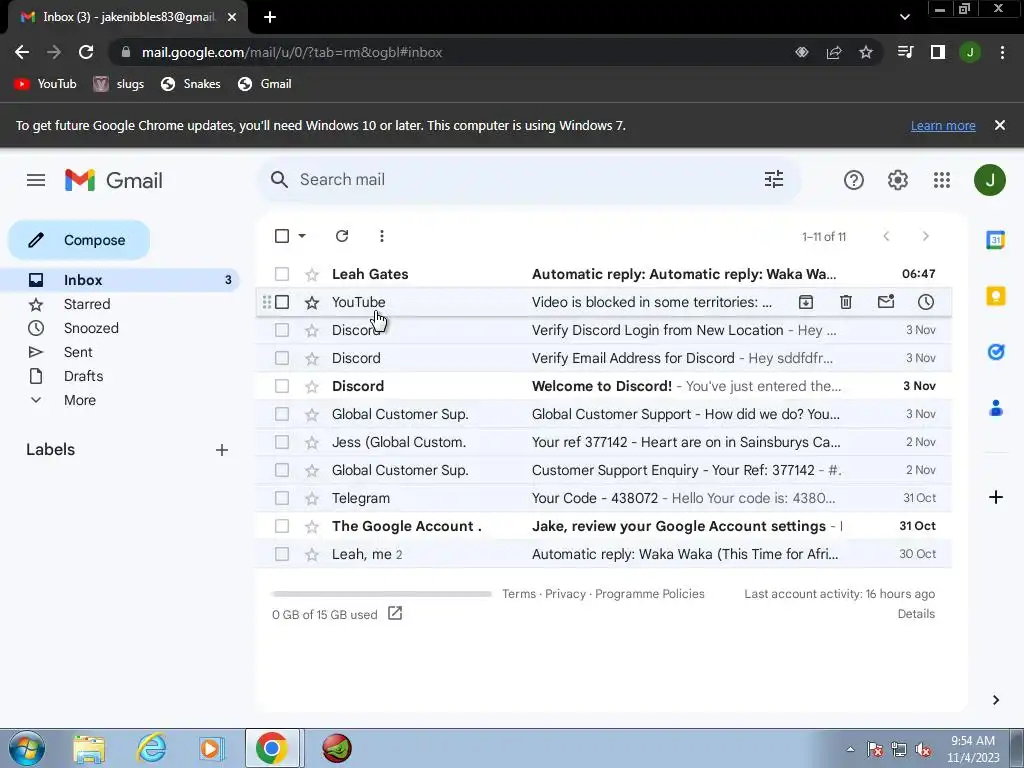Select the Leah Gates email checkbox

pyautogui.click(x=282, y=274)
